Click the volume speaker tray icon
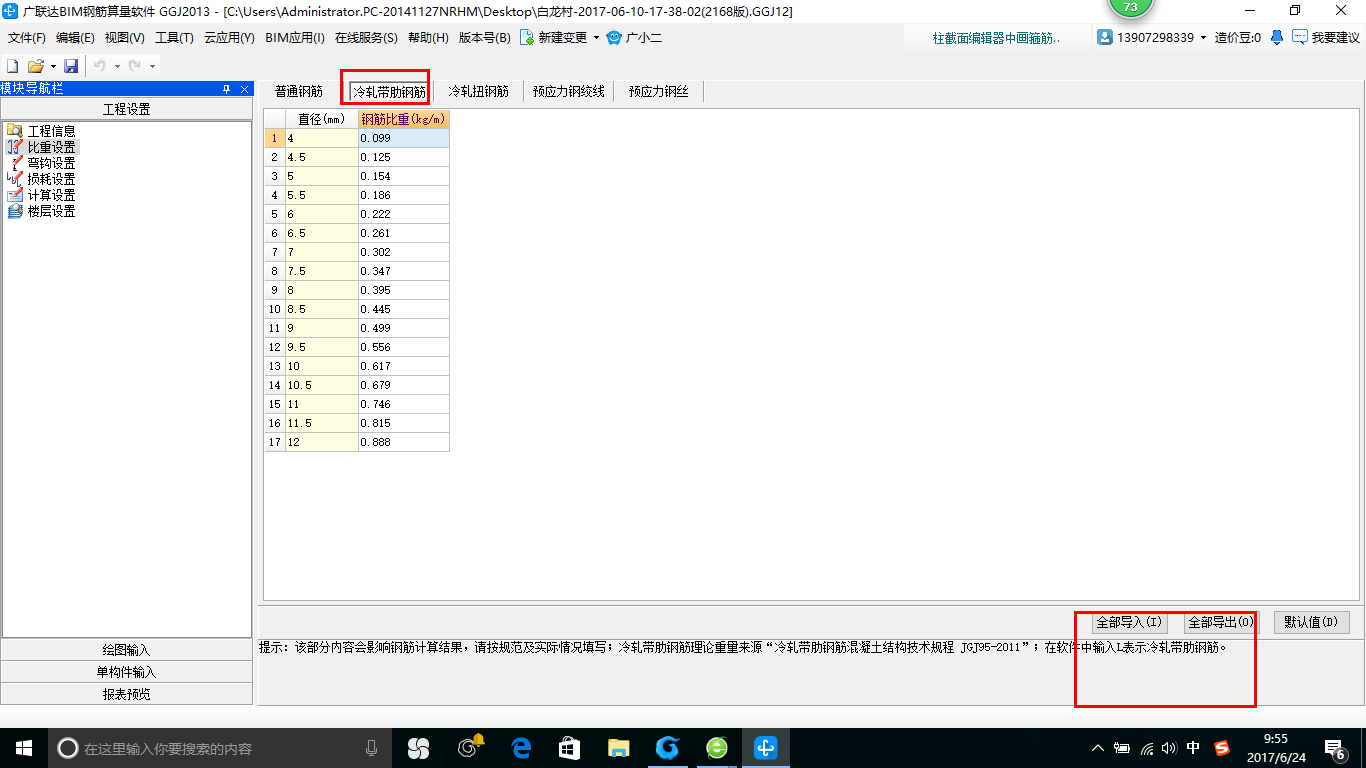 click(1170, 748)
